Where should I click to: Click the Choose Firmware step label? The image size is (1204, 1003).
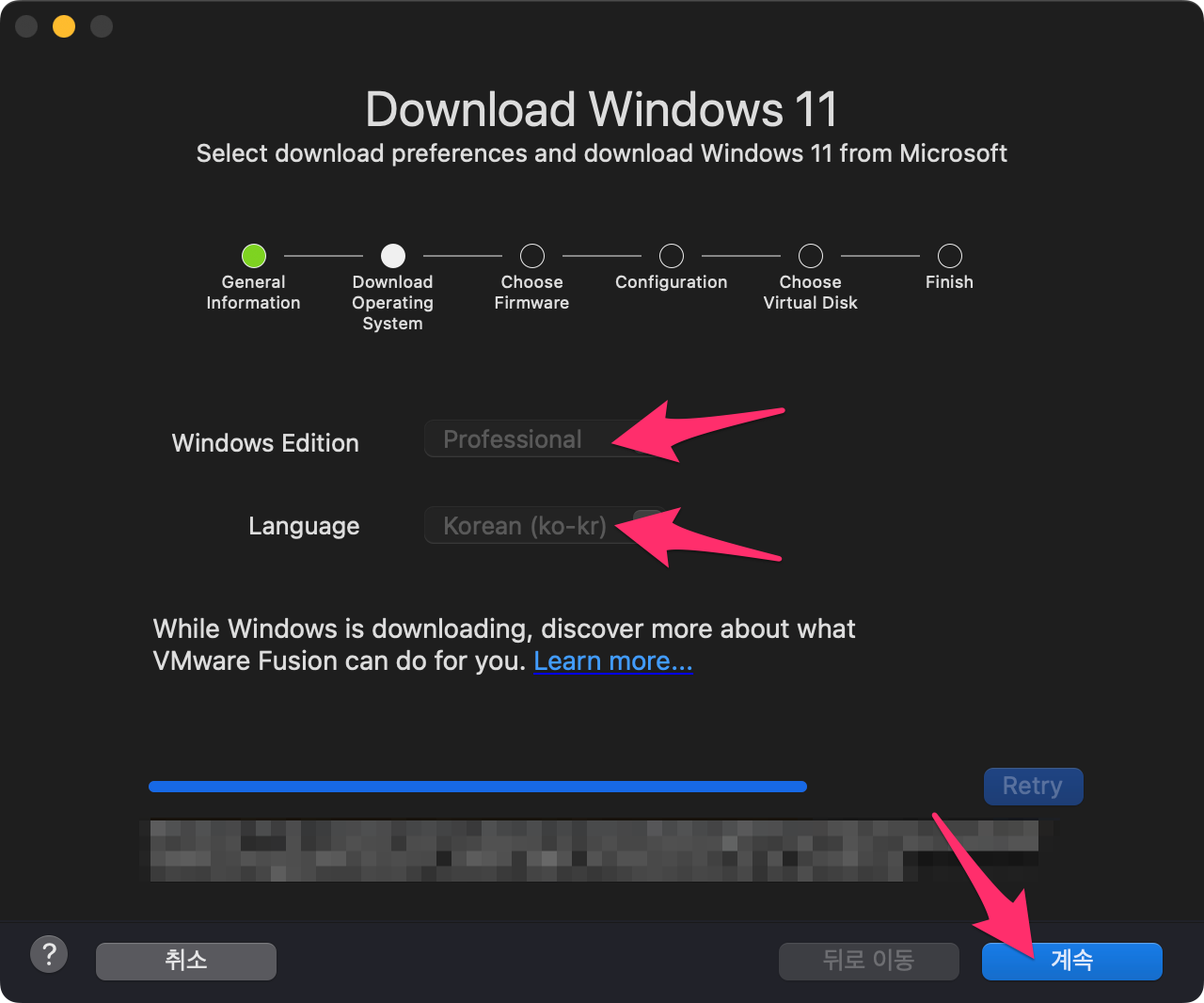click(532, 293)
